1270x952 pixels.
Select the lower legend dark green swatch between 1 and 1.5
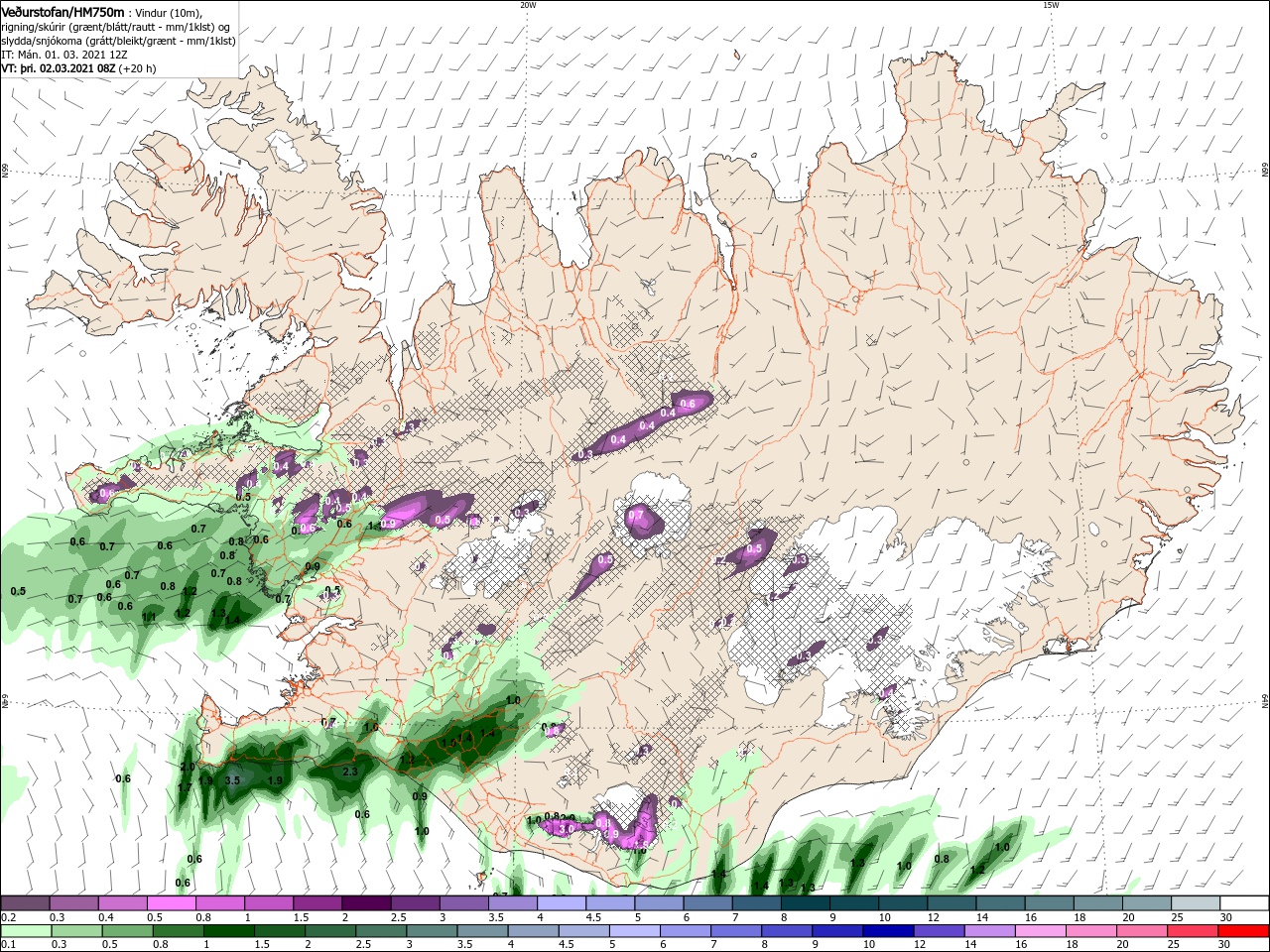[x=229, y=931]
